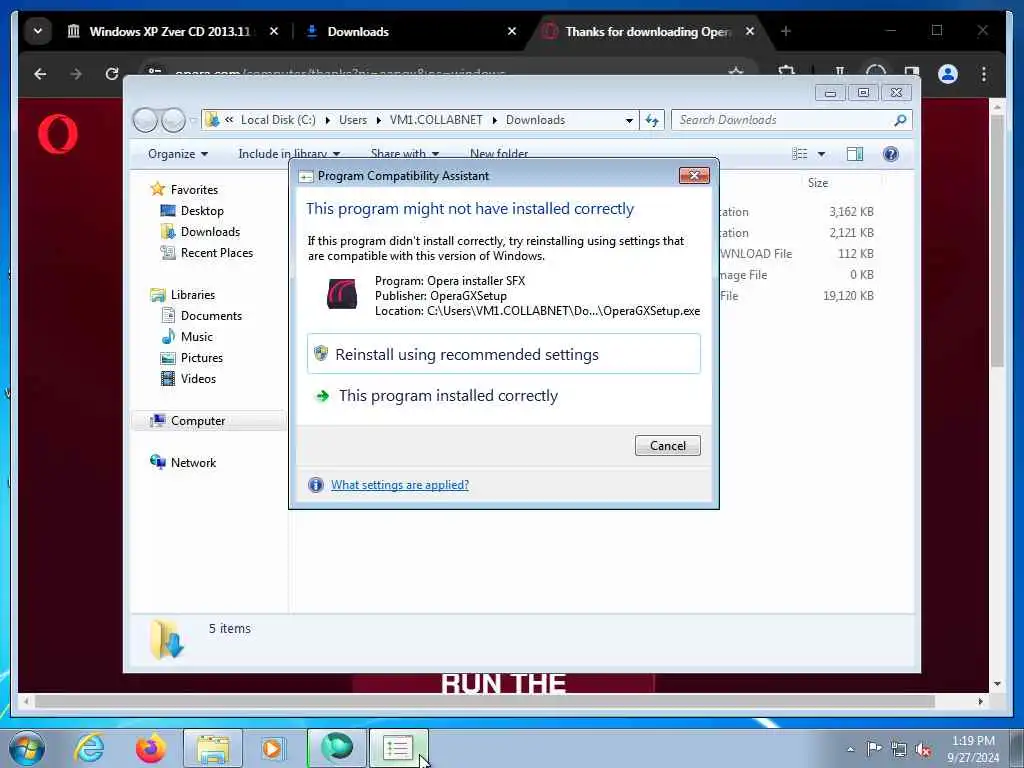Image resolution: width=1024 pixels, height=768 pixels.
Task: Click New folder in Explorer toolbar
Action: pyautogui.click(x=499, y=153)
